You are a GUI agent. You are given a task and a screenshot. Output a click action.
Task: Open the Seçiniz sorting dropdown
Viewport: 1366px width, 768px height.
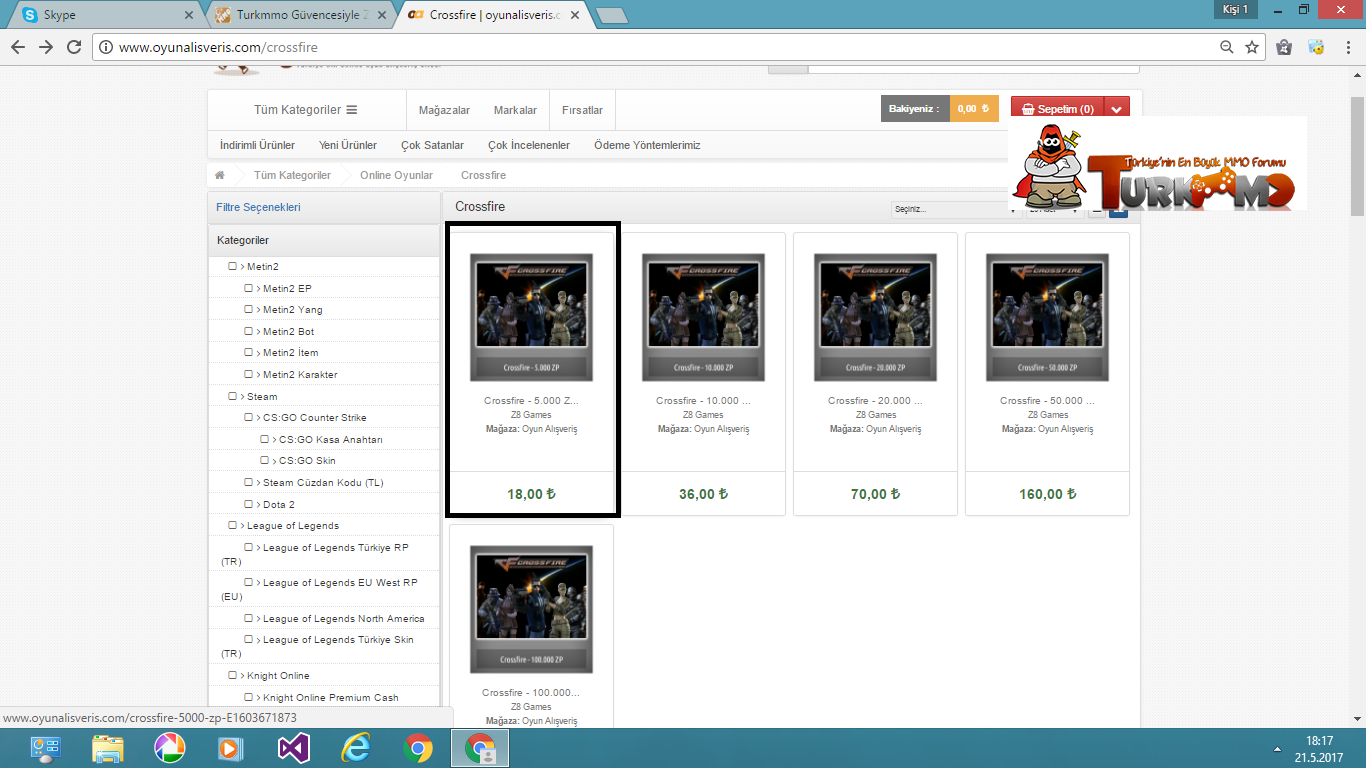point(955,209)
